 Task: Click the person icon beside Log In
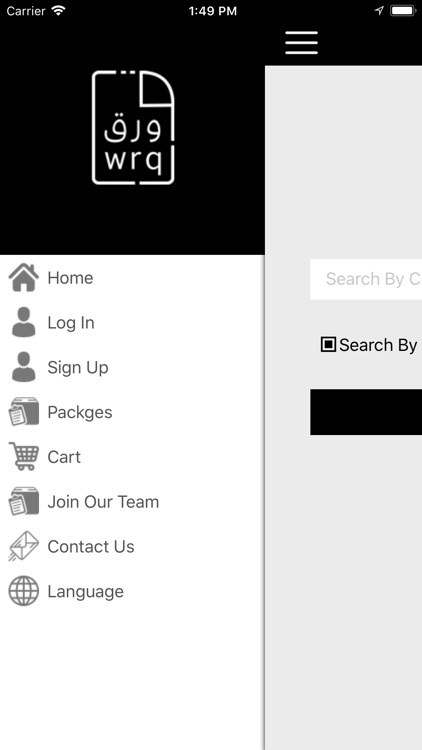pyautogui.click(x=23, y=322)
